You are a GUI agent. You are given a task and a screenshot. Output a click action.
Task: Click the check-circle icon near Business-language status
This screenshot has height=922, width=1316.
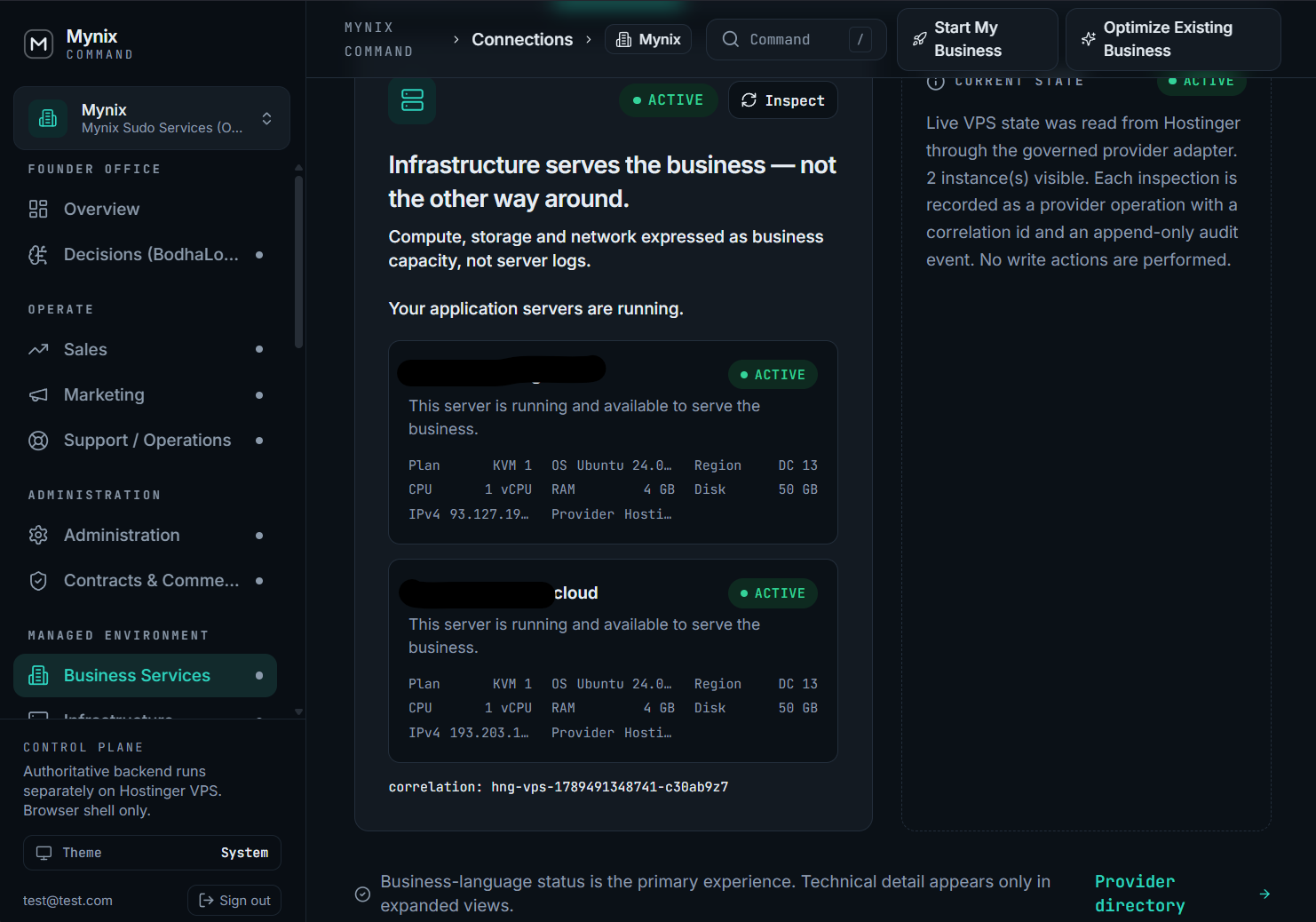coord(362,894)
